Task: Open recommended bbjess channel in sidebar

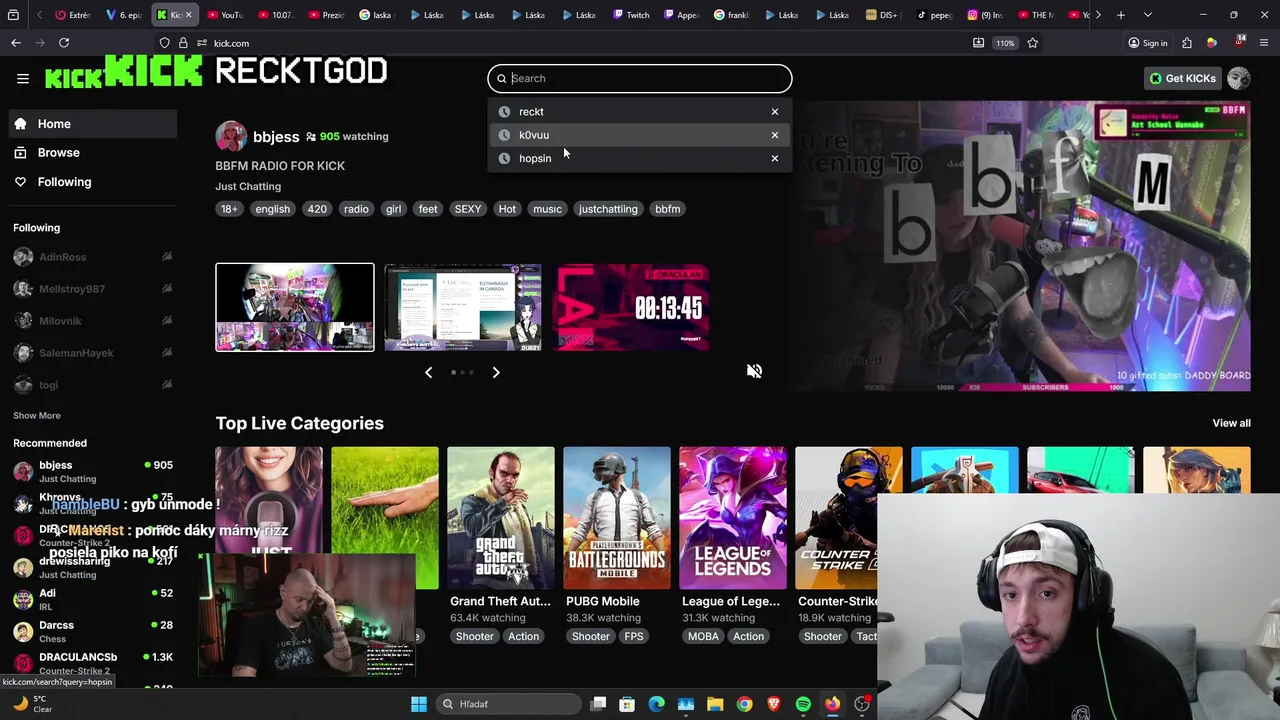Action: click(93, 471)
